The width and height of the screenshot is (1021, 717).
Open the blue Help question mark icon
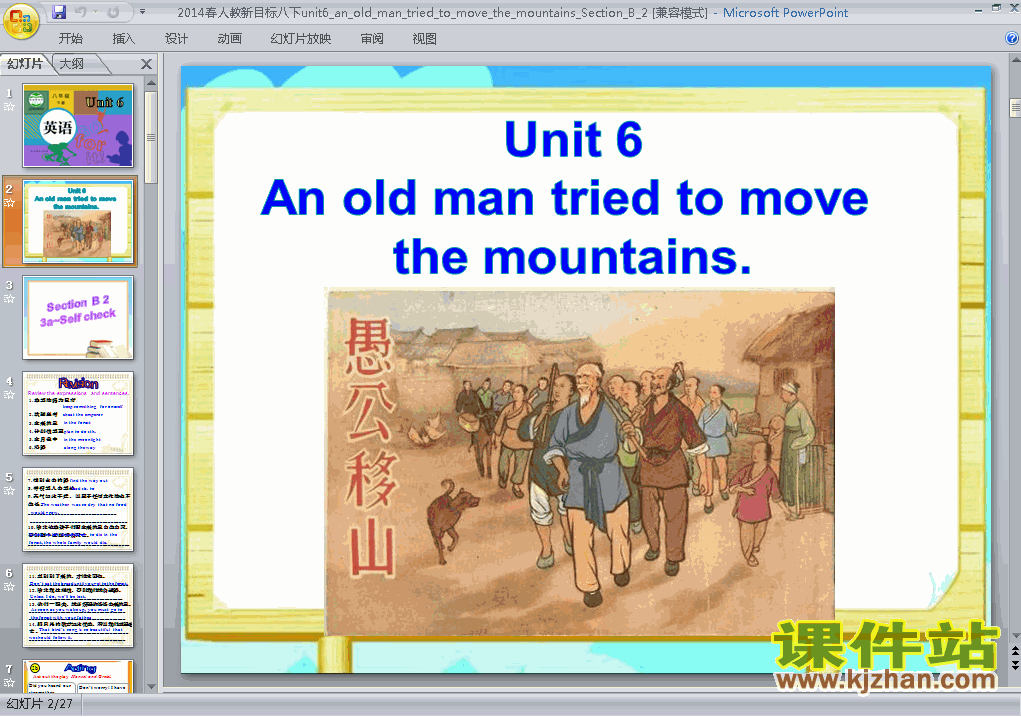[1013, 38]
